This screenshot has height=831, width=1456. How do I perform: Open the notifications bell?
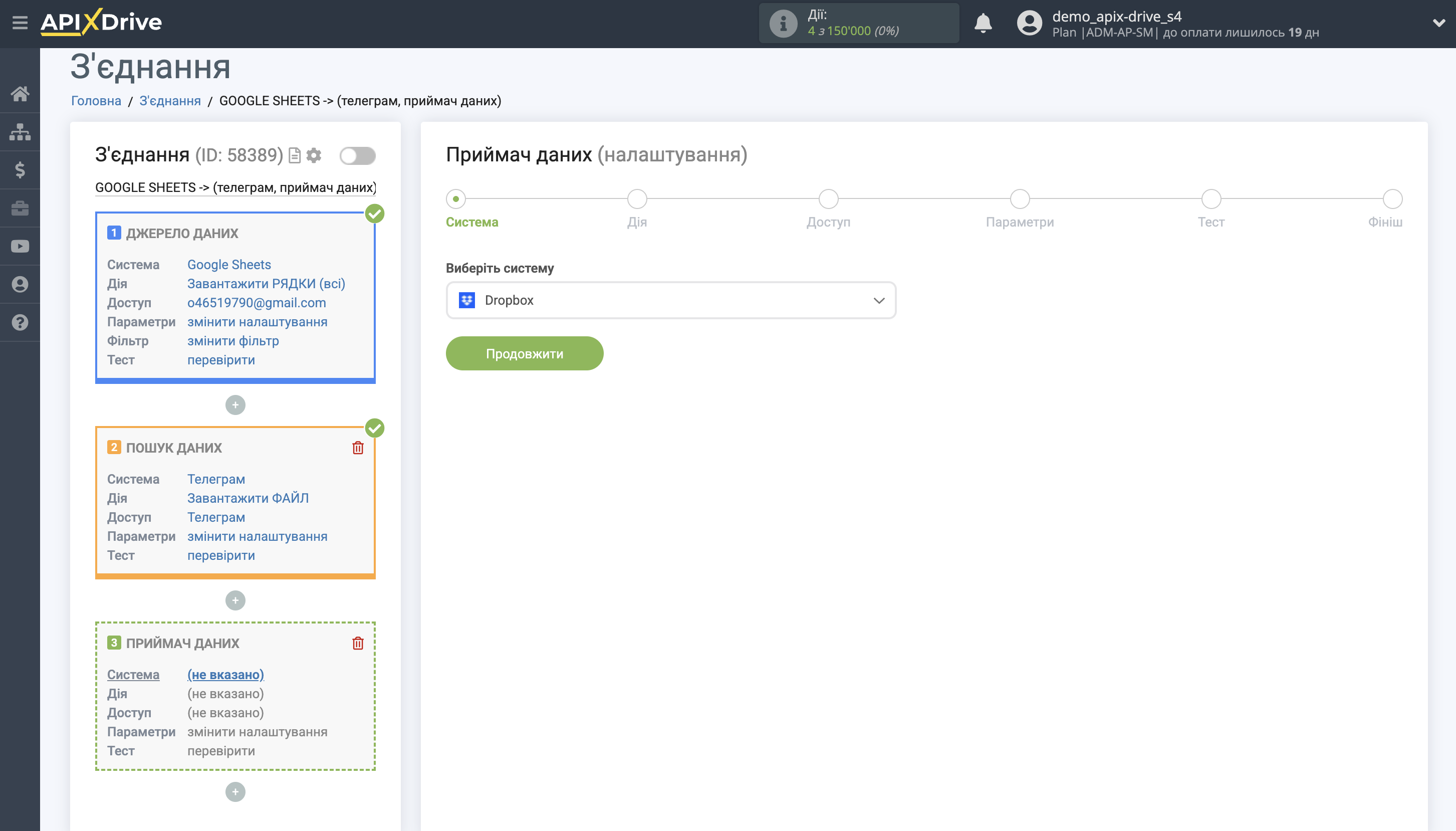coord(983,23)
